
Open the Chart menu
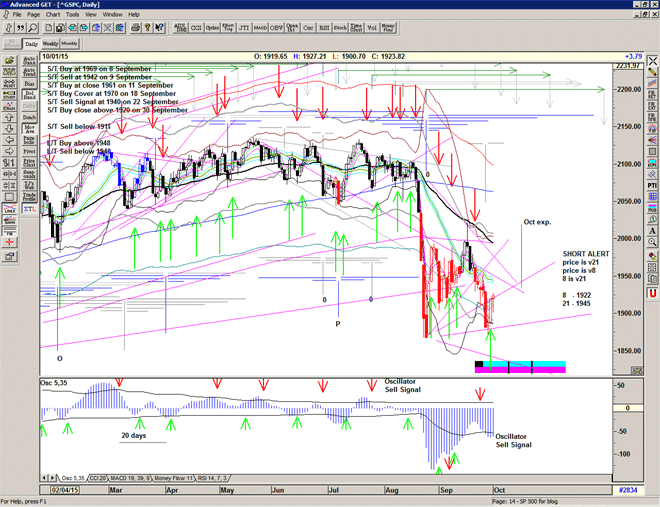pyautogui.click(x=52, y=15)
